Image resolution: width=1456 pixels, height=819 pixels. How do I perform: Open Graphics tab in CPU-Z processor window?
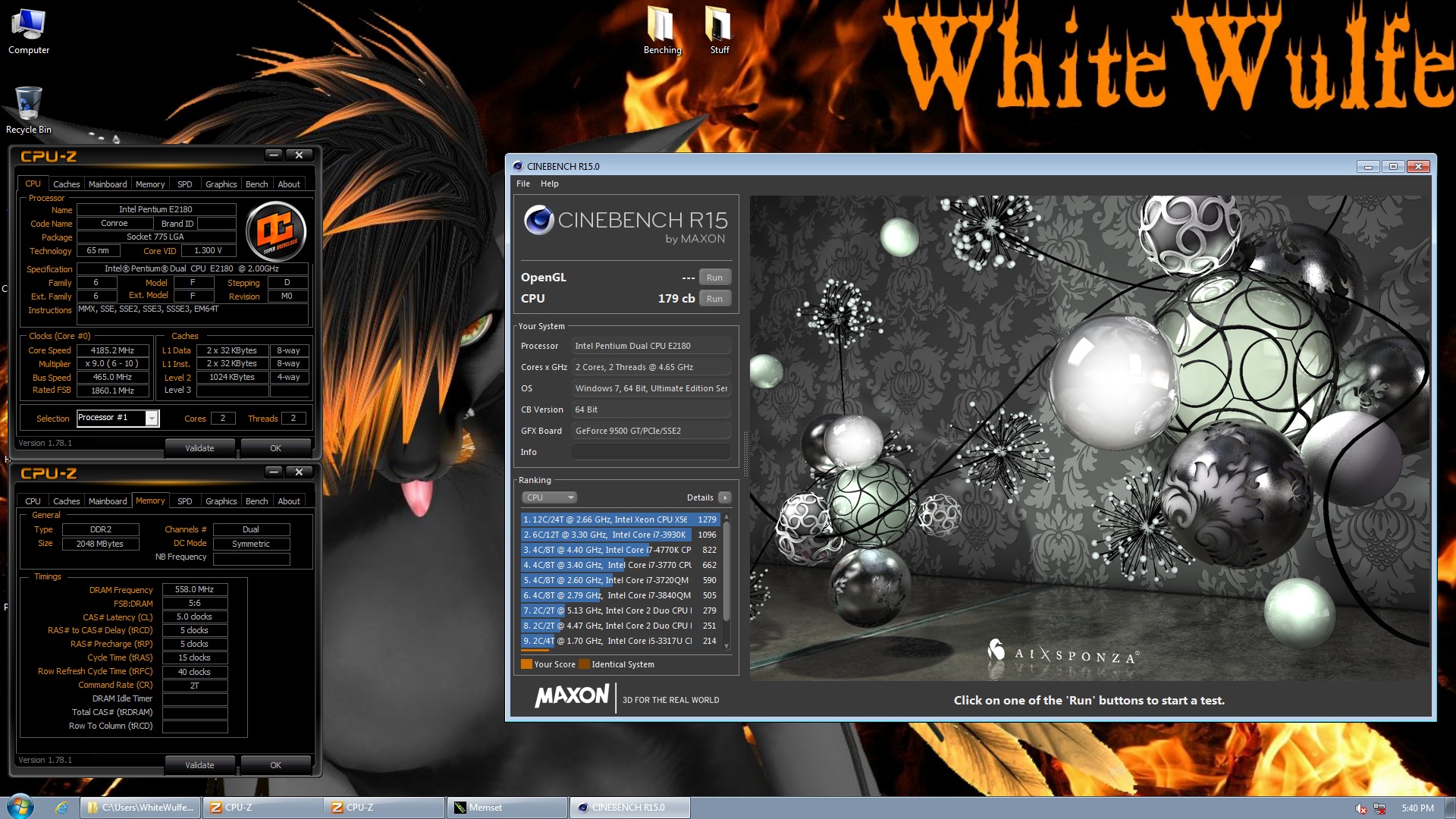[x=221, y=184]
